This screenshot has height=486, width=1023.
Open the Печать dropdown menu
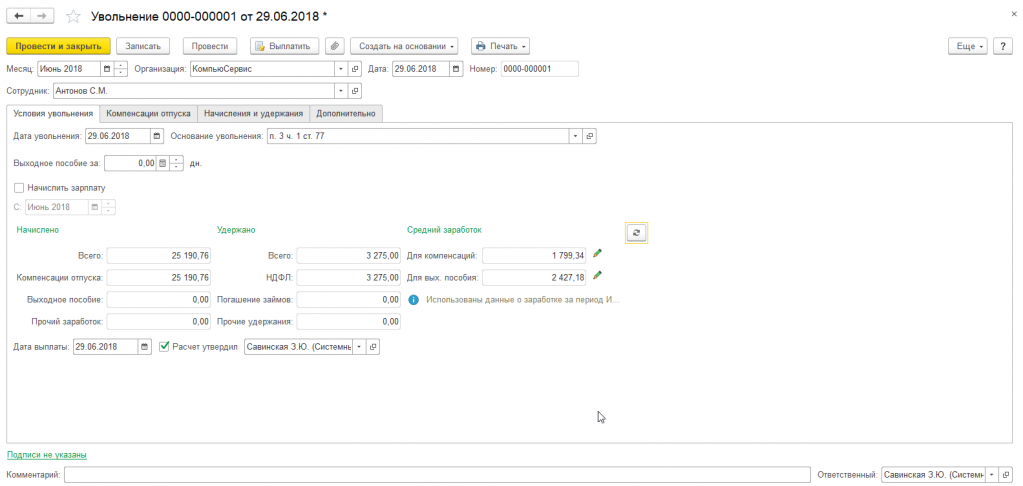click(x=499, y=46)
